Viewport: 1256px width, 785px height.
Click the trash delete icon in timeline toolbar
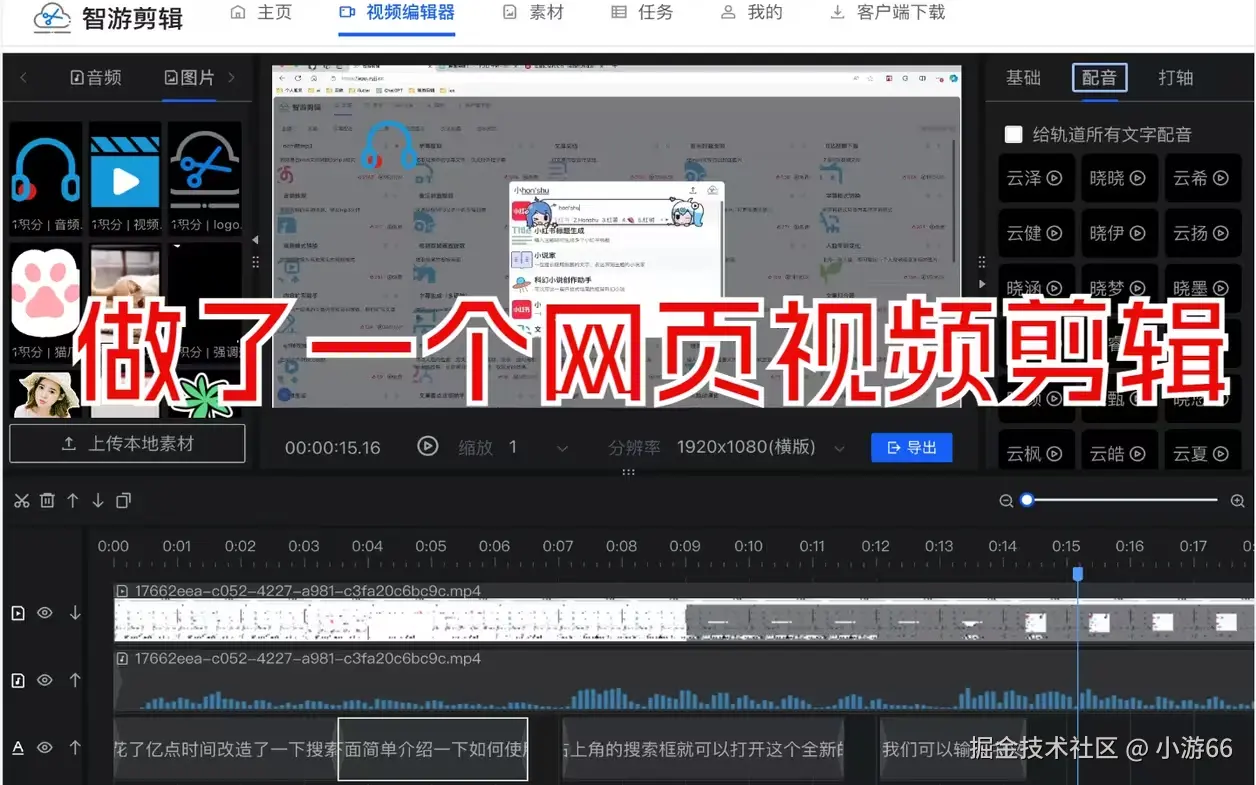pos(47,500)
